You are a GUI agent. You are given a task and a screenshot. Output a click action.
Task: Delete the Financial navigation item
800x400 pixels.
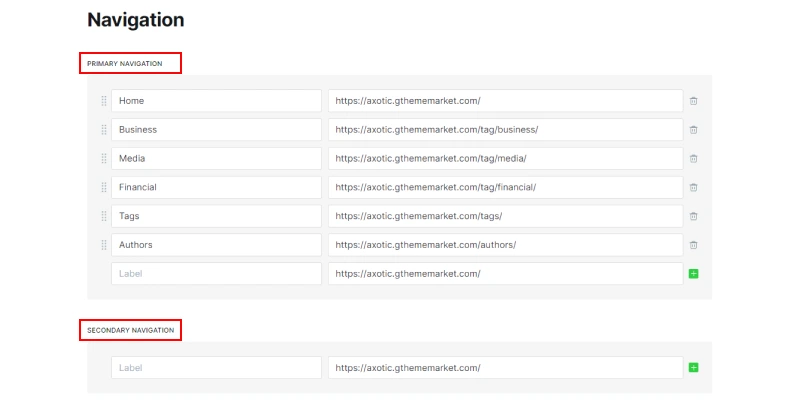tap(693, 187)
